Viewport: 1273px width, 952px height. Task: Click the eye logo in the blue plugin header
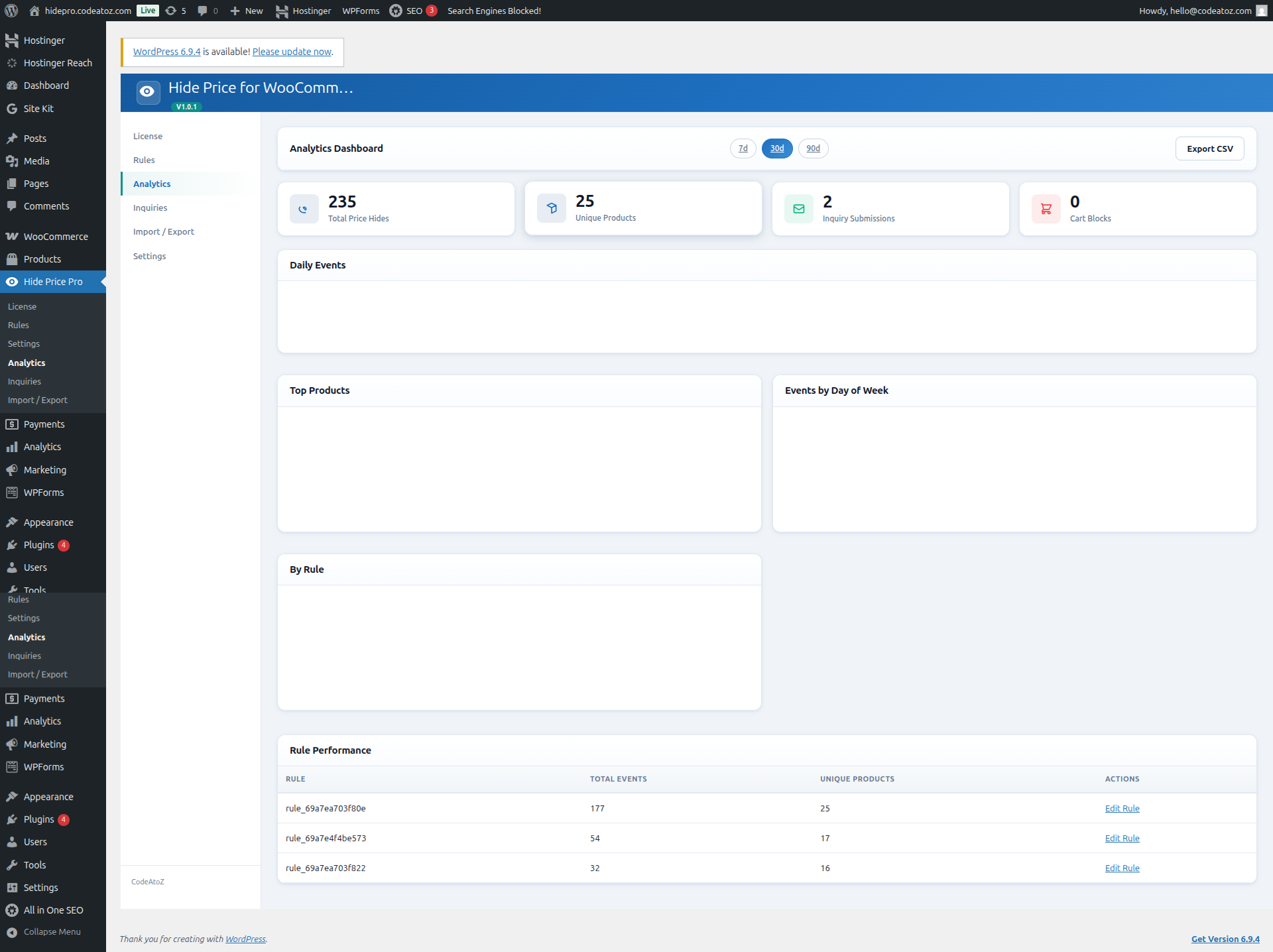(x=148, y=92)
